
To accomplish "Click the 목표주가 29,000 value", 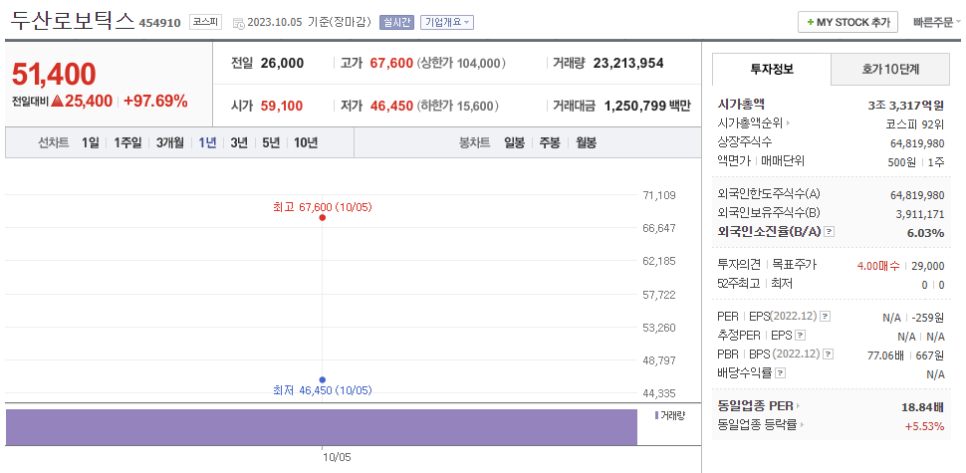I will click(927, 265).
